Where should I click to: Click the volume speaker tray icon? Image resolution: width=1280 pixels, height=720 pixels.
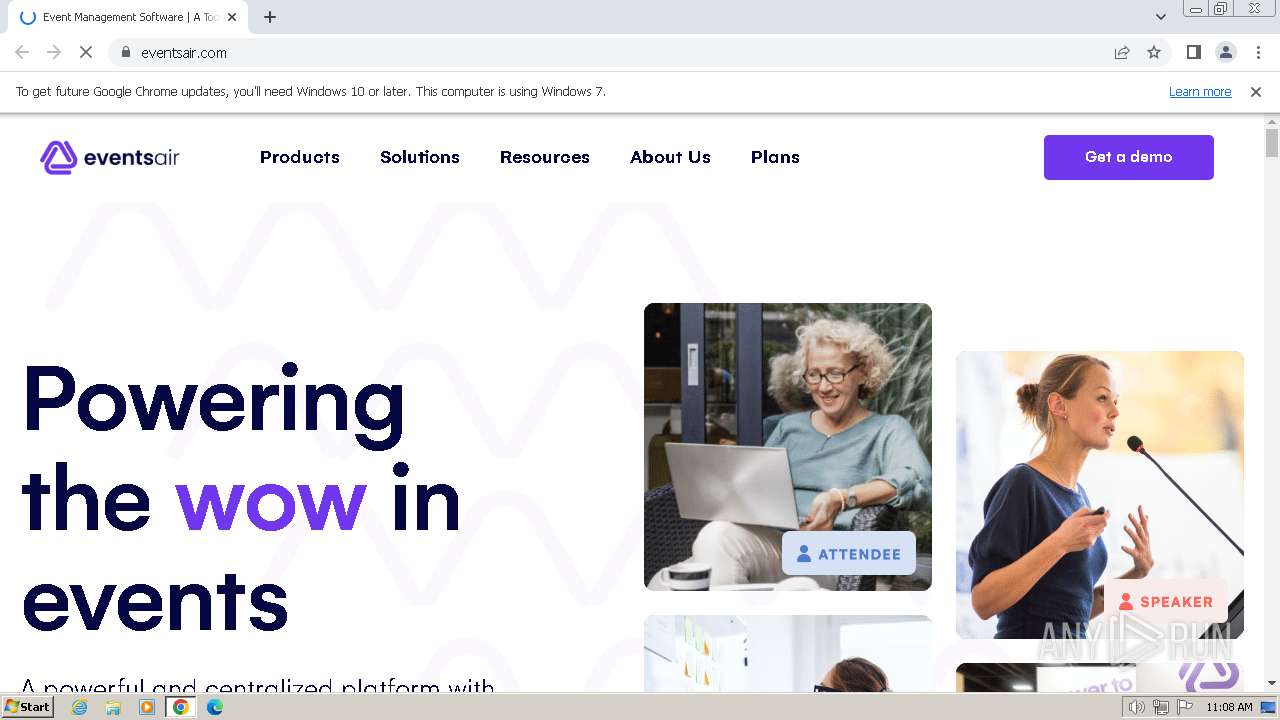pos(1136,707)
